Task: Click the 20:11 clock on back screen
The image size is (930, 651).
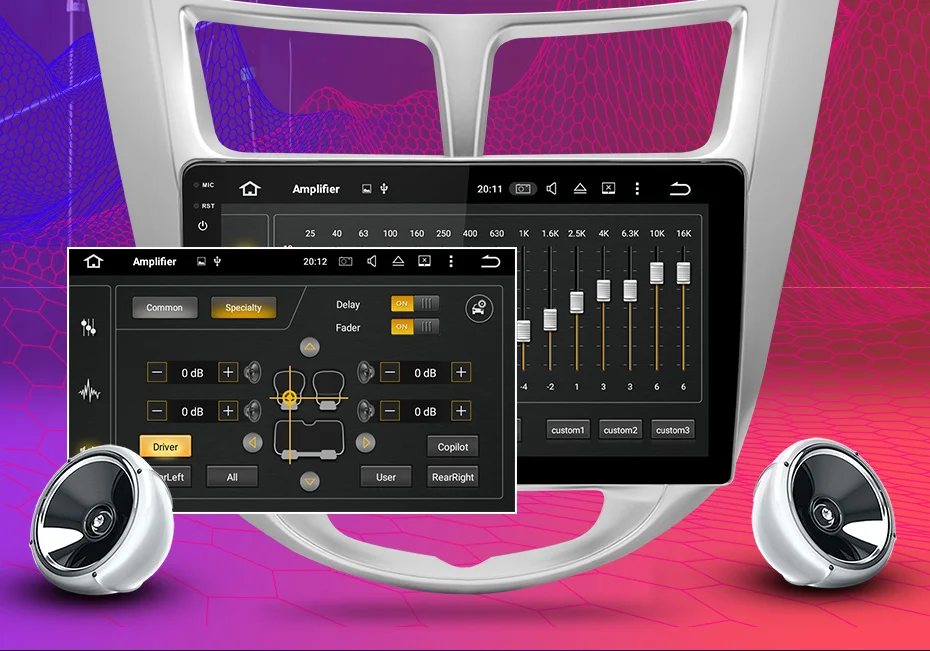Action: tap(489, 189)
